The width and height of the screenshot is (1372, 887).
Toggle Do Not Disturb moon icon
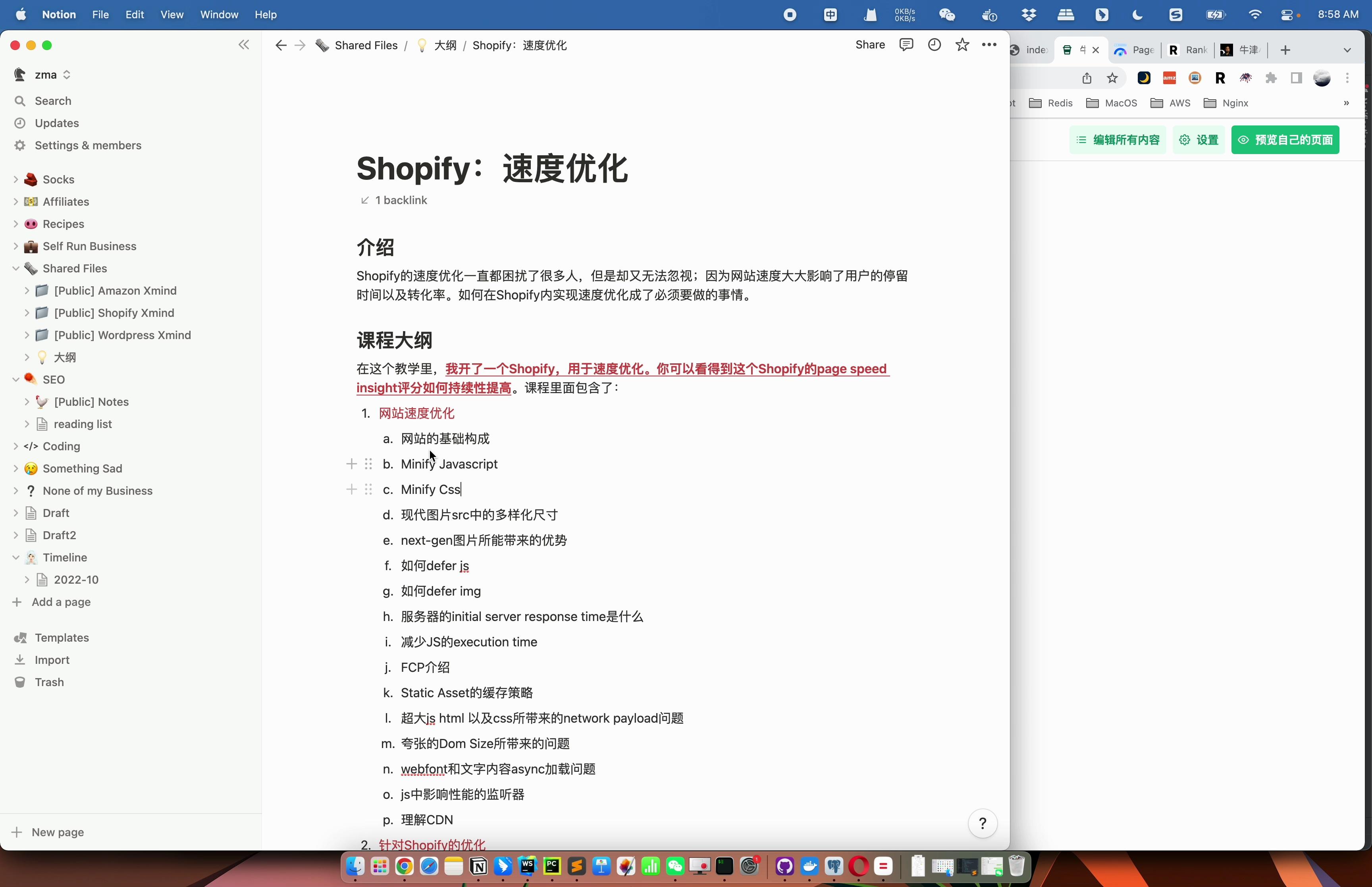[1137, 14]
